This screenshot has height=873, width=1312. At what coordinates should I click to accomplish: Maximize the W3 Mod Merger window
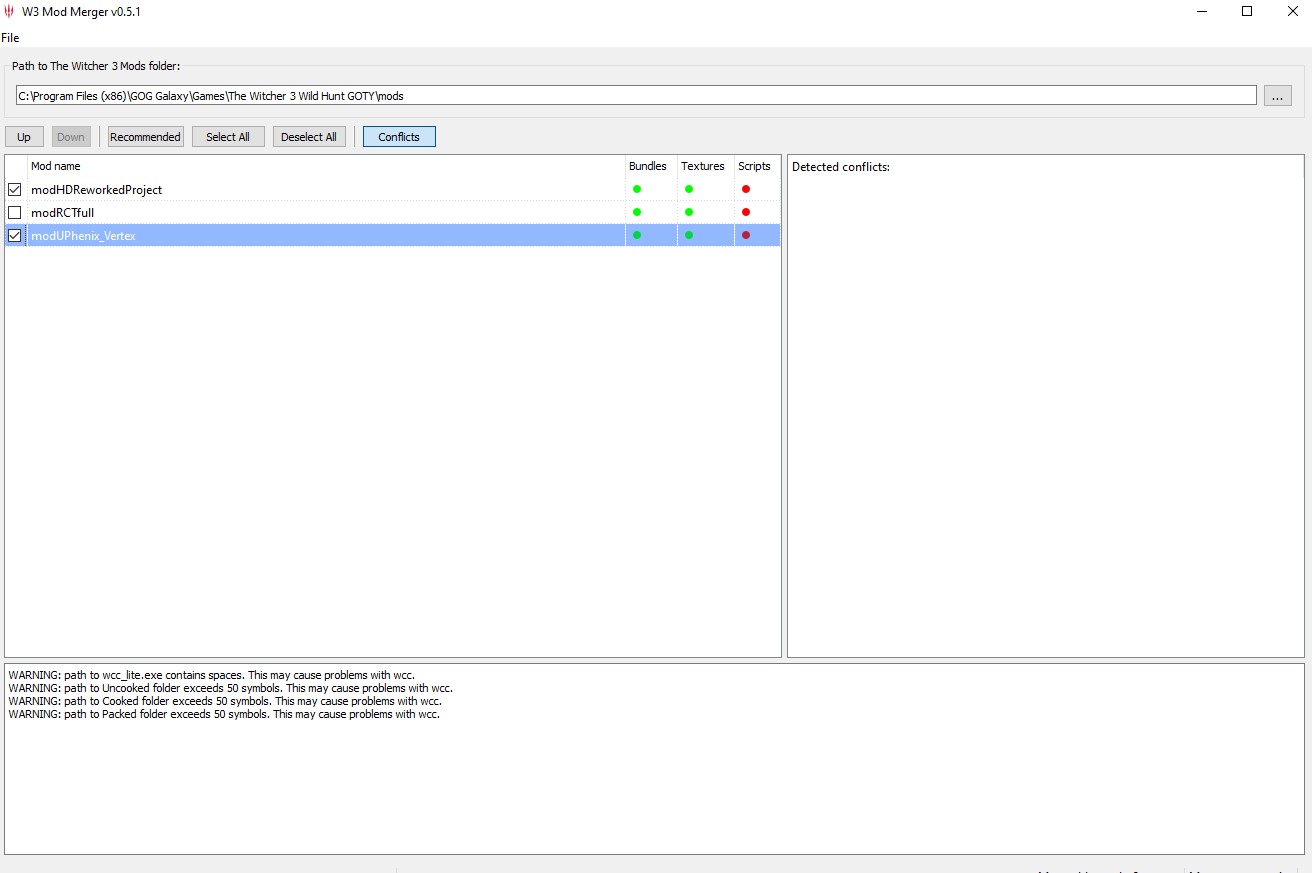[x=1247, y=11]
